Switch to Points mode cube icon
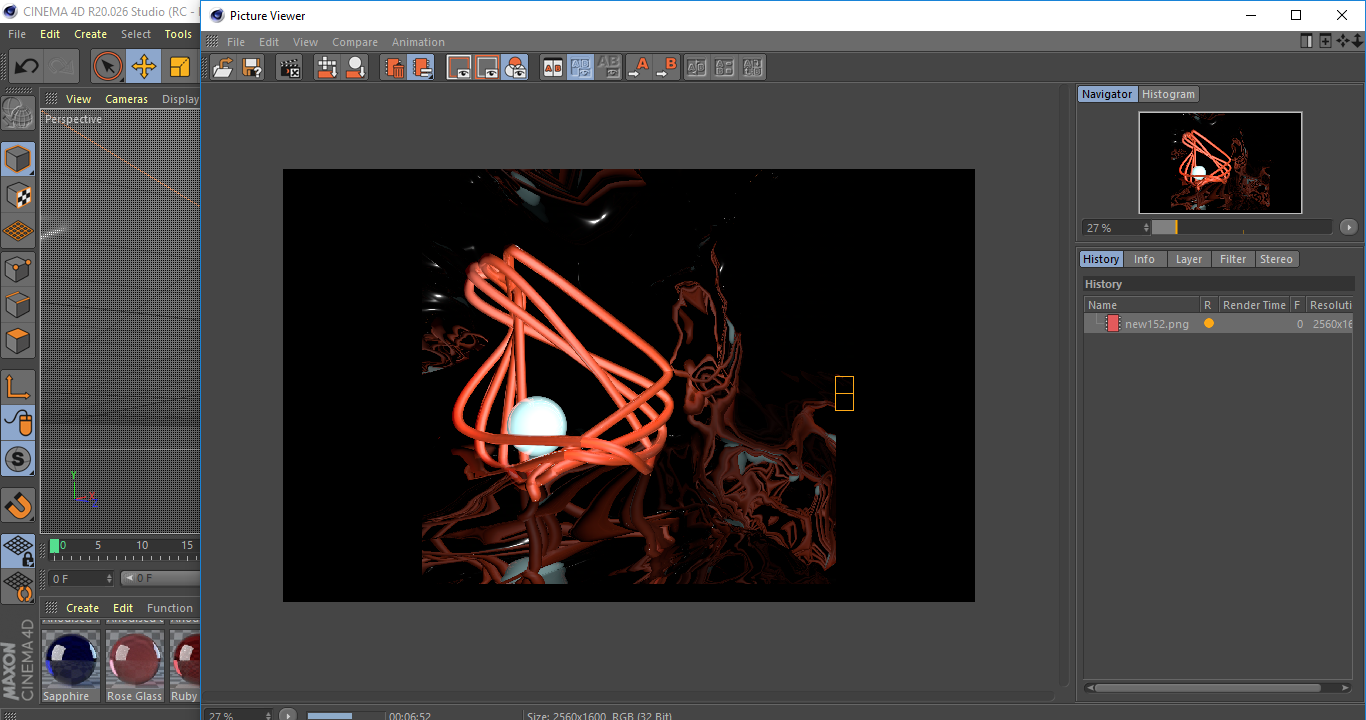The image size is (1366, 720). (x=18, y=269)
